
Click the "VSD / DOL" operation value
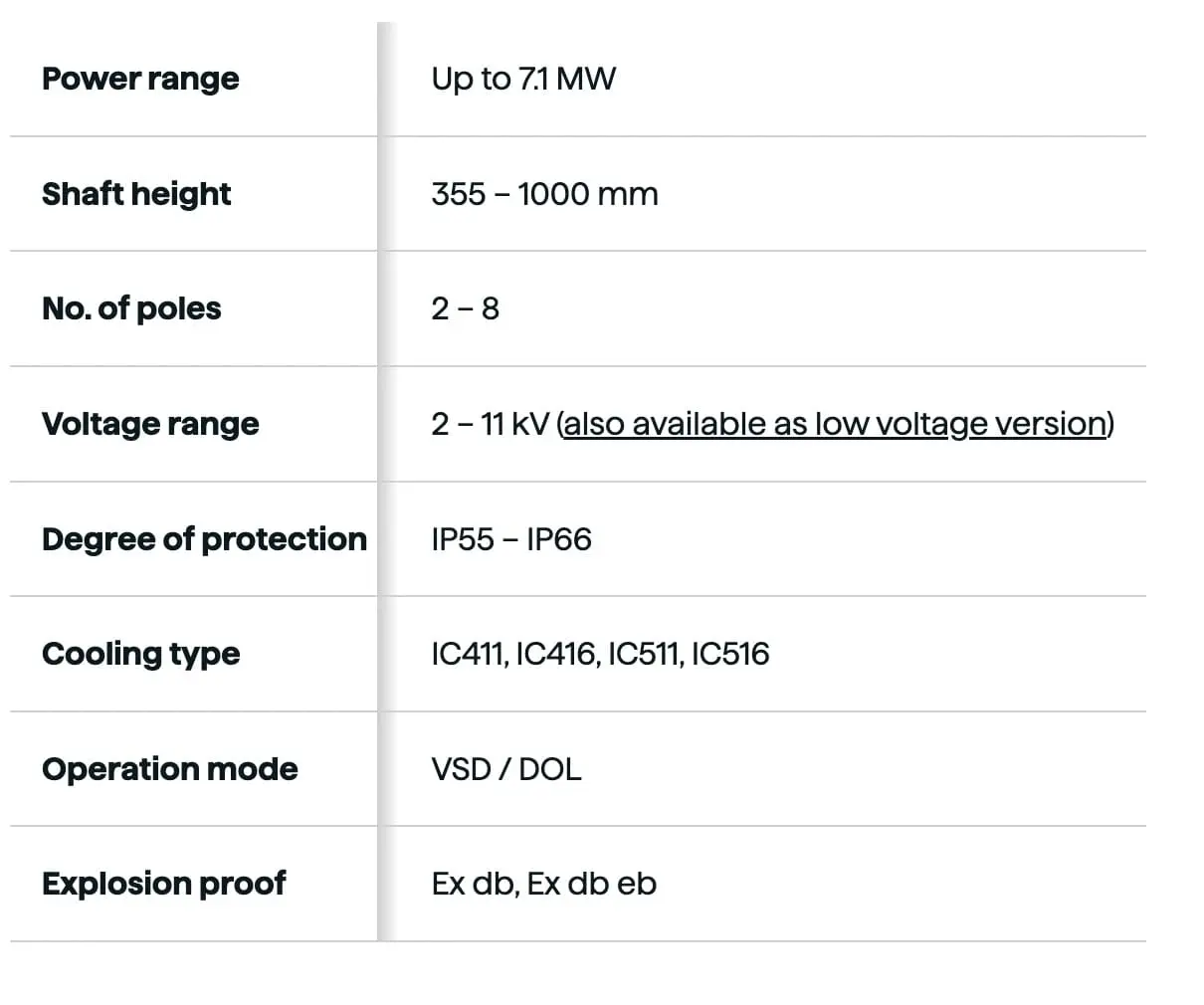(x=506, y=769)
